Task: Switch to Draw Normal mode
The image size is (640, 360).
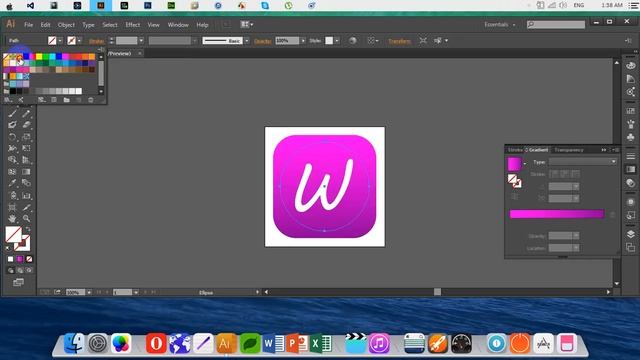Action: pyautogui.click(x=11, y=270)
